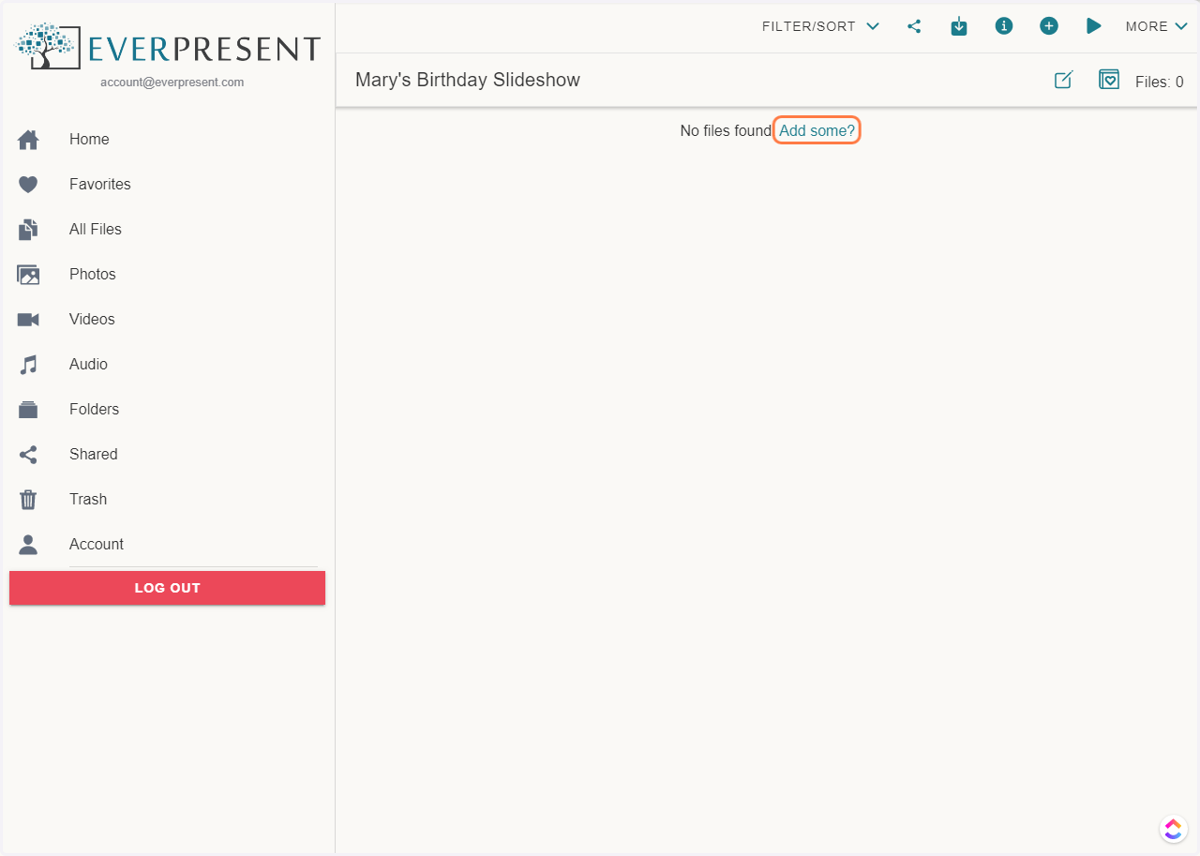Click the plus add icon in toolbar
Image resolution: width=1200 pixels, height=856 pixels.
click(1049, 26)
